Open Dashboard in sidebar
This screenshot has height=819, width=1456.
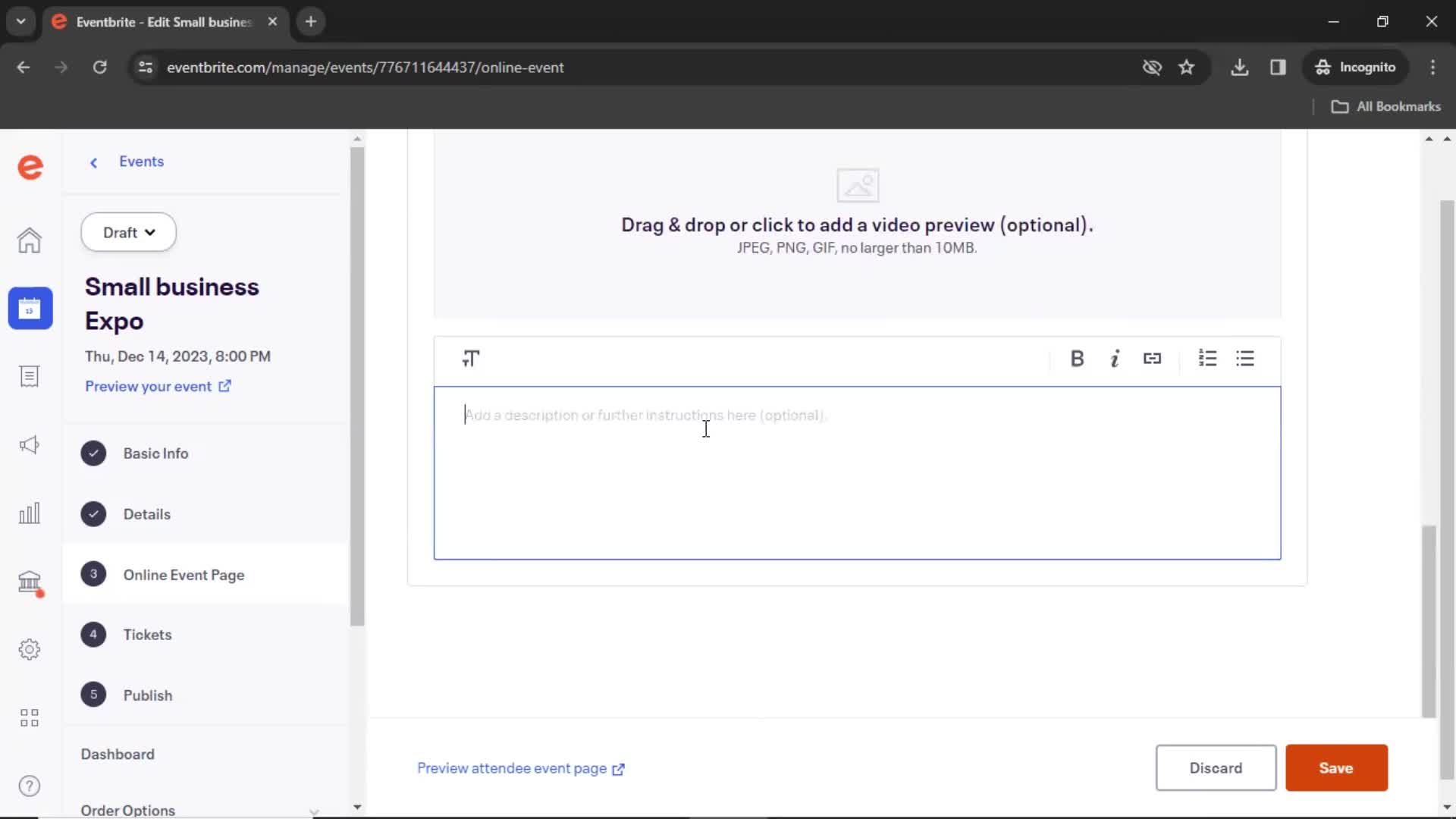click(x=118, y=754)
